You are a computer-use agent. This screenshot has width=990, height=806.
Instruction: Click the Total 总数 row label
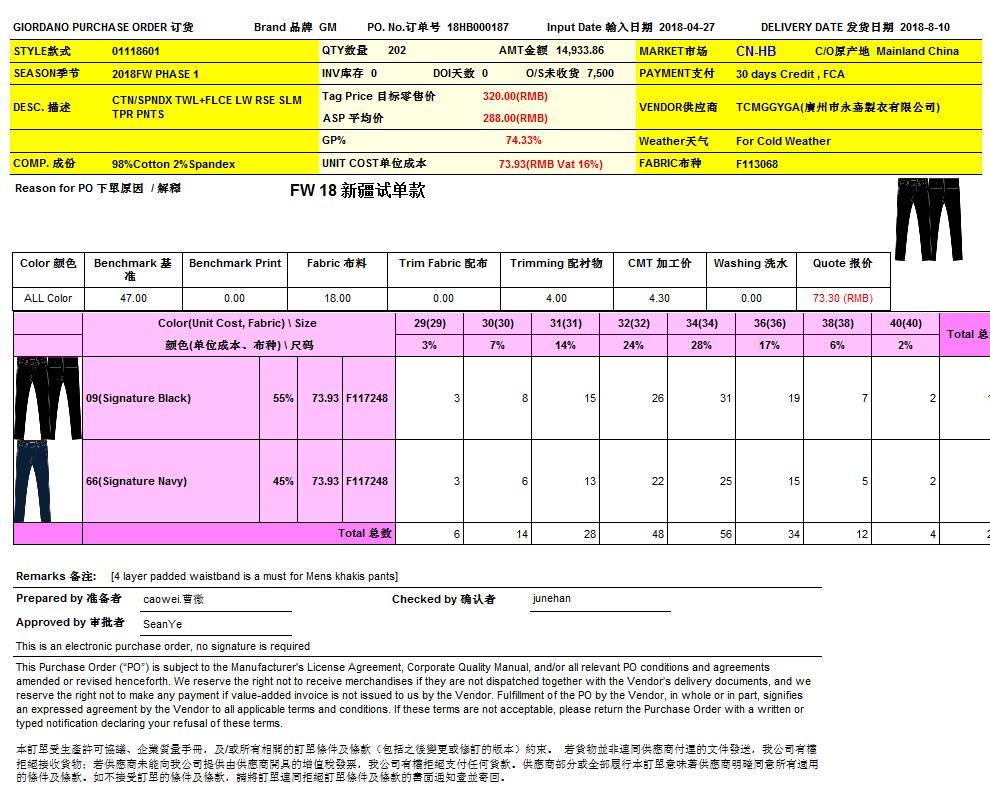click(x=364, y=534)
